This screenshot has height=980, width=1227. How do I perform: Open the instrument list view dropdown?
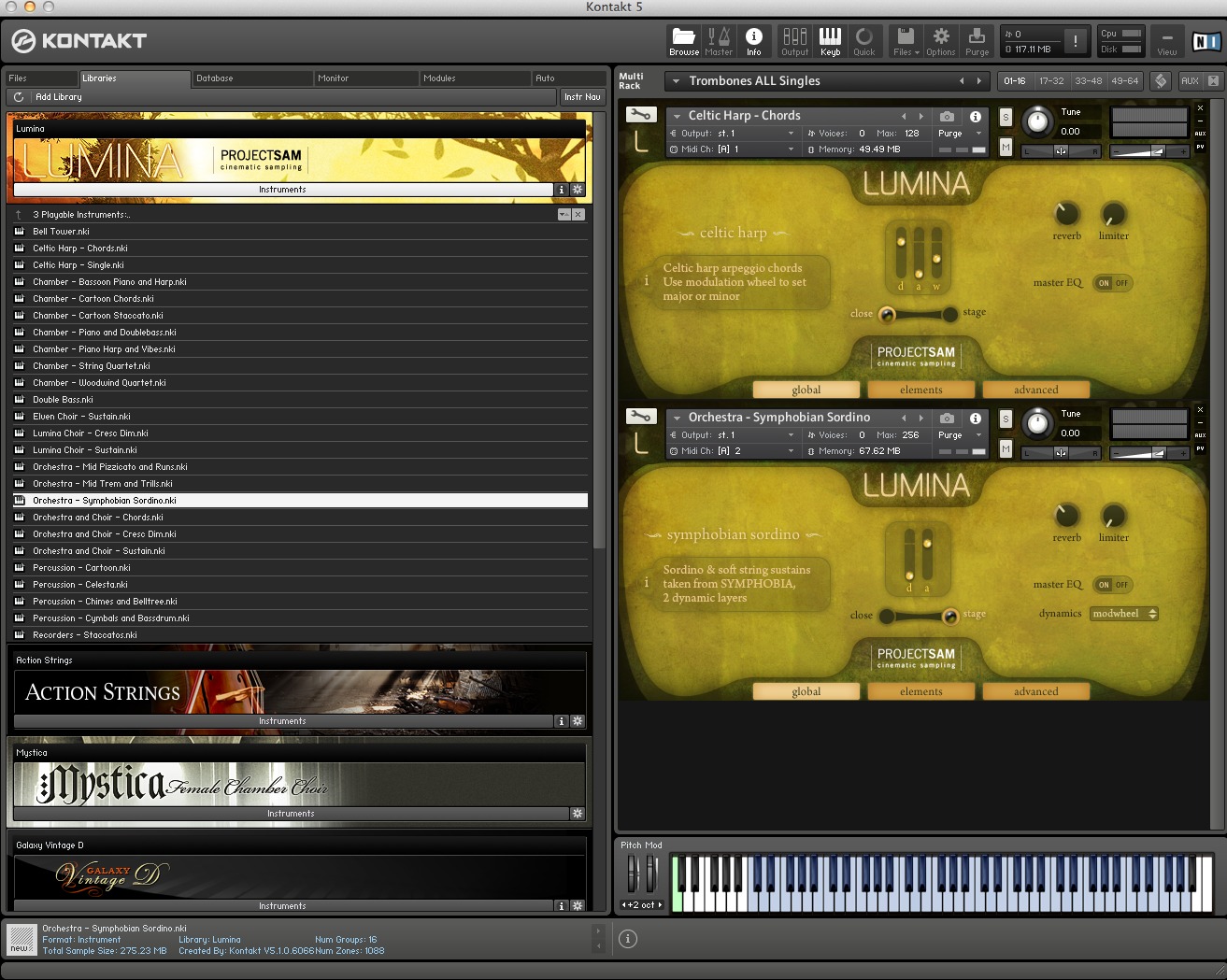[564, 215]
